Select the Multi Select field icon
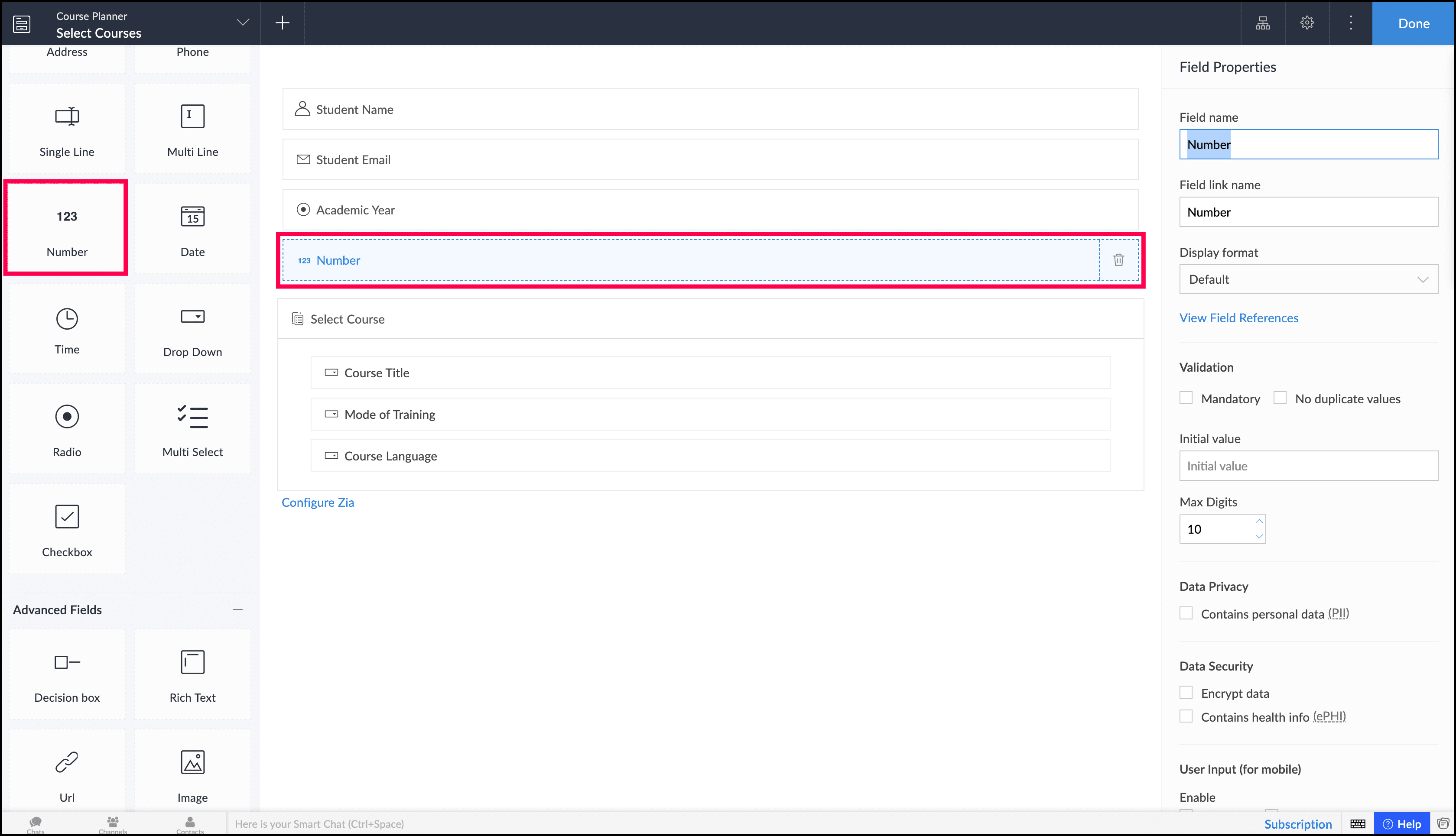The height and width of the screenshot is (836, 1456). click(192, 417)
